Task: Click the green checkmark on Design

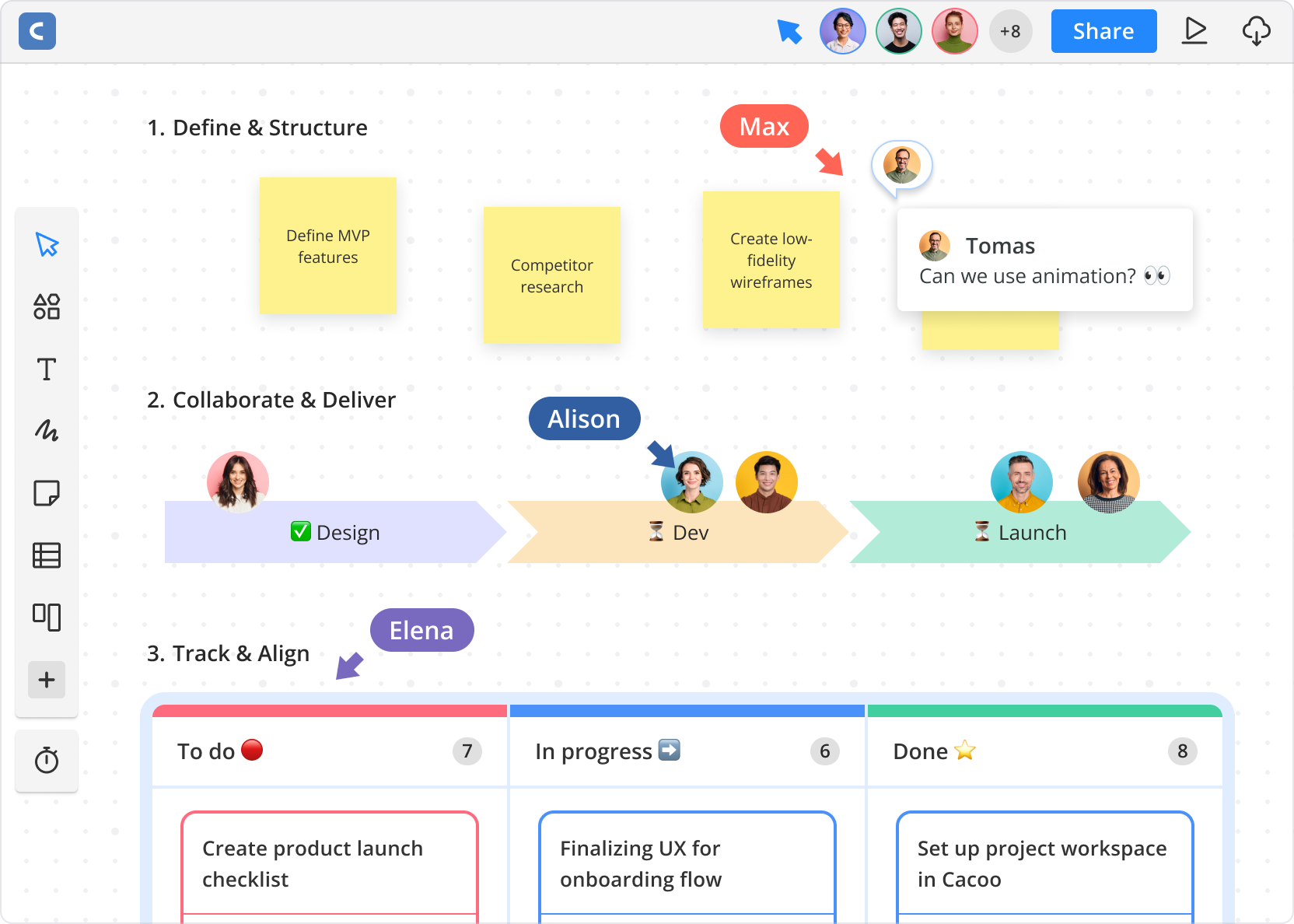Action: [300, 532]
